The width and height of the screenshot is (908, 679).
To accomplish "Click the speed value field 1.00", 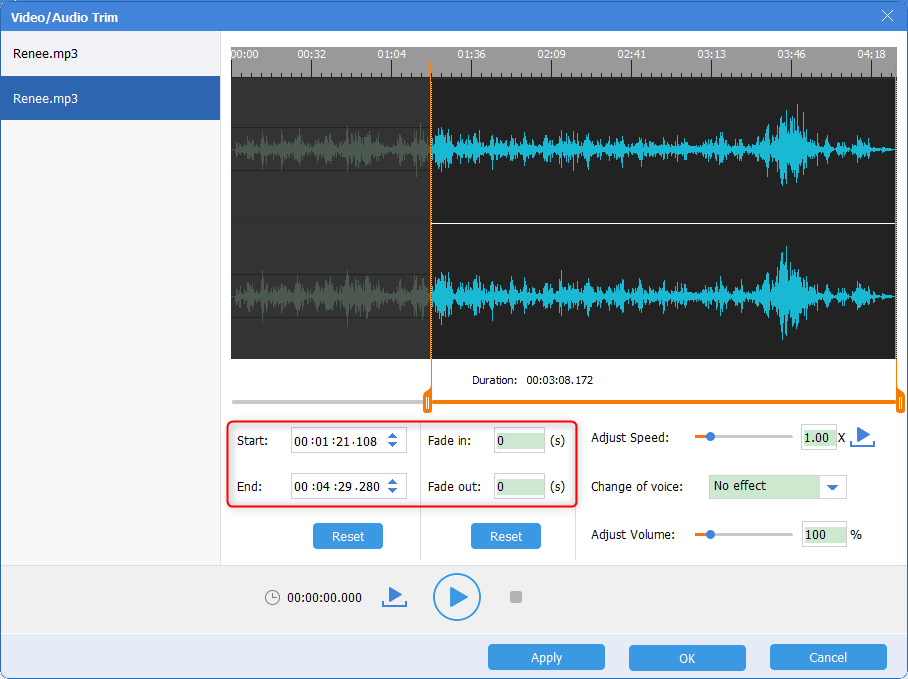I will click(x=818, y=437).
